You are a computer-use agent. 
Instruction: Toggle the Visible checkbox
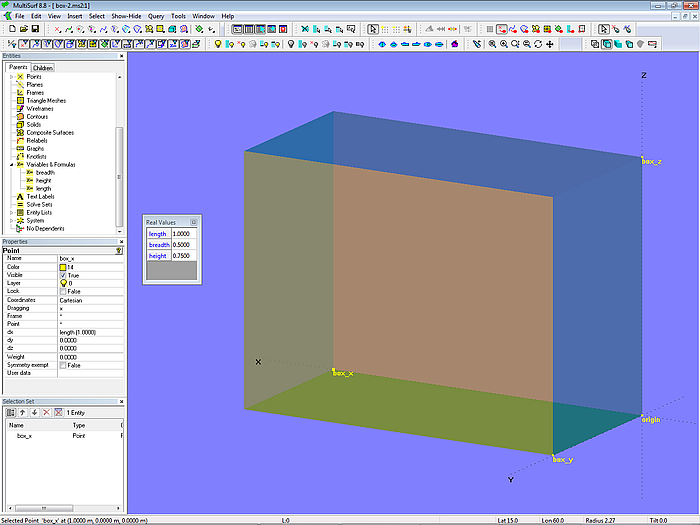click(63, 275)
